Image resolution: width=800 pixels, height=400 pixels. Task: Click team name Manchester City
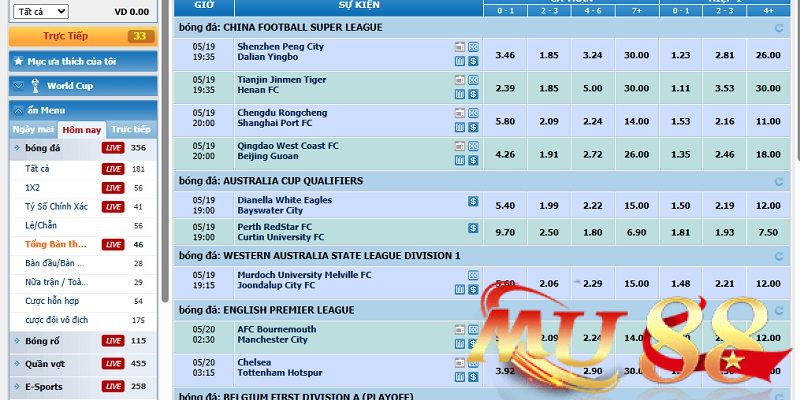point(272,340)
